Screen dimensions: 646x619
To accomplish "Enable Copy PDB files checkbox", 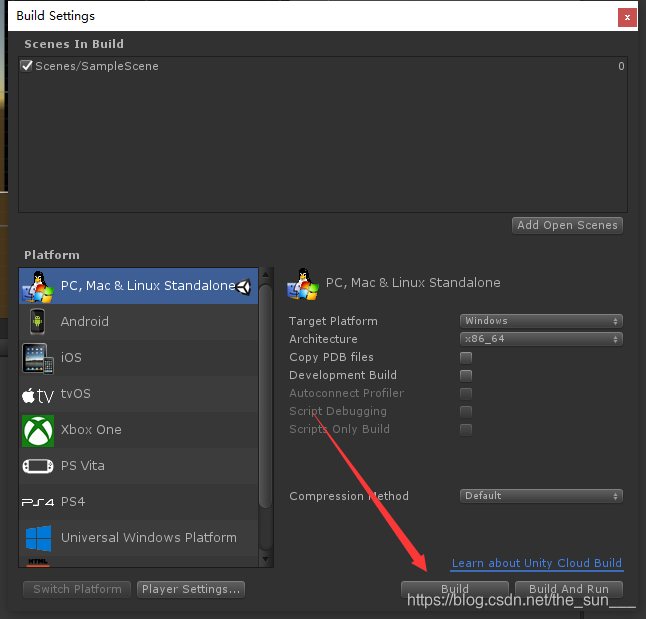I will click(466, 358).
